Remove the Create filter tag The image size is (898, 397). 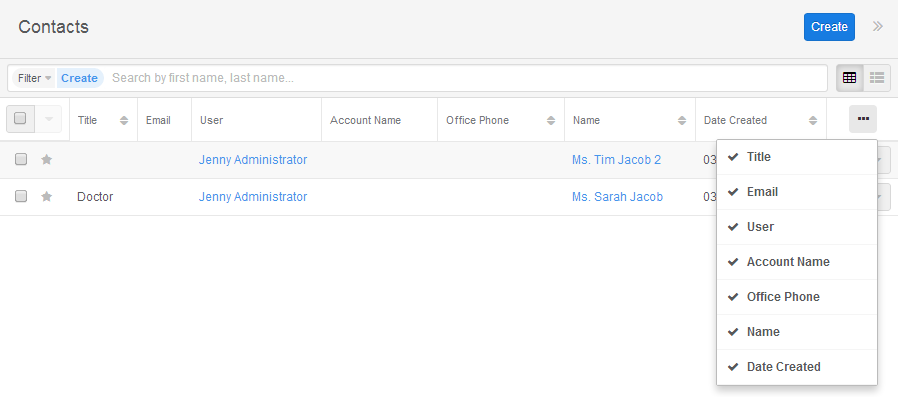(80, 78)
